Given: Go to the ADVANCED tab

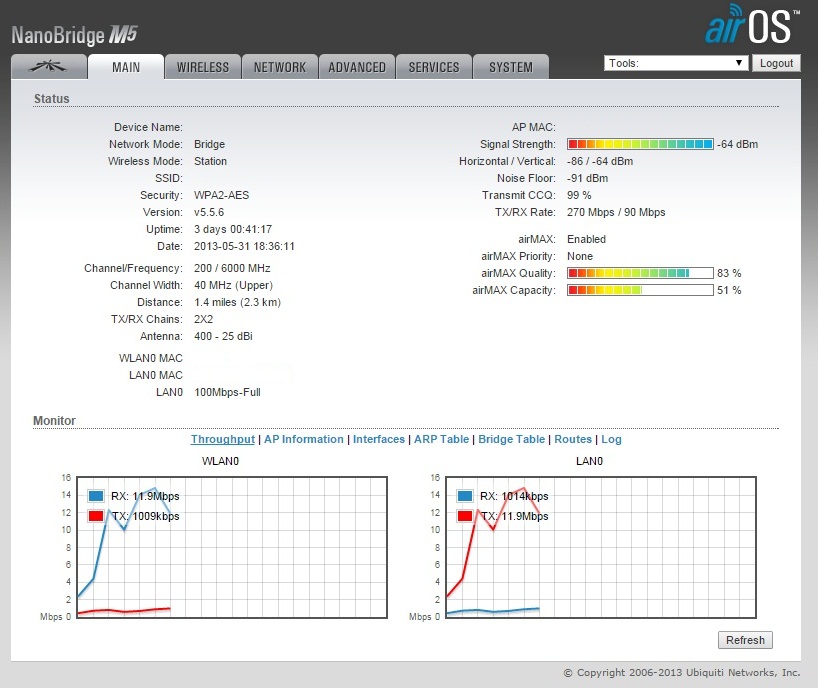Looking at the screenshot, I should click(x=357, y=67).
